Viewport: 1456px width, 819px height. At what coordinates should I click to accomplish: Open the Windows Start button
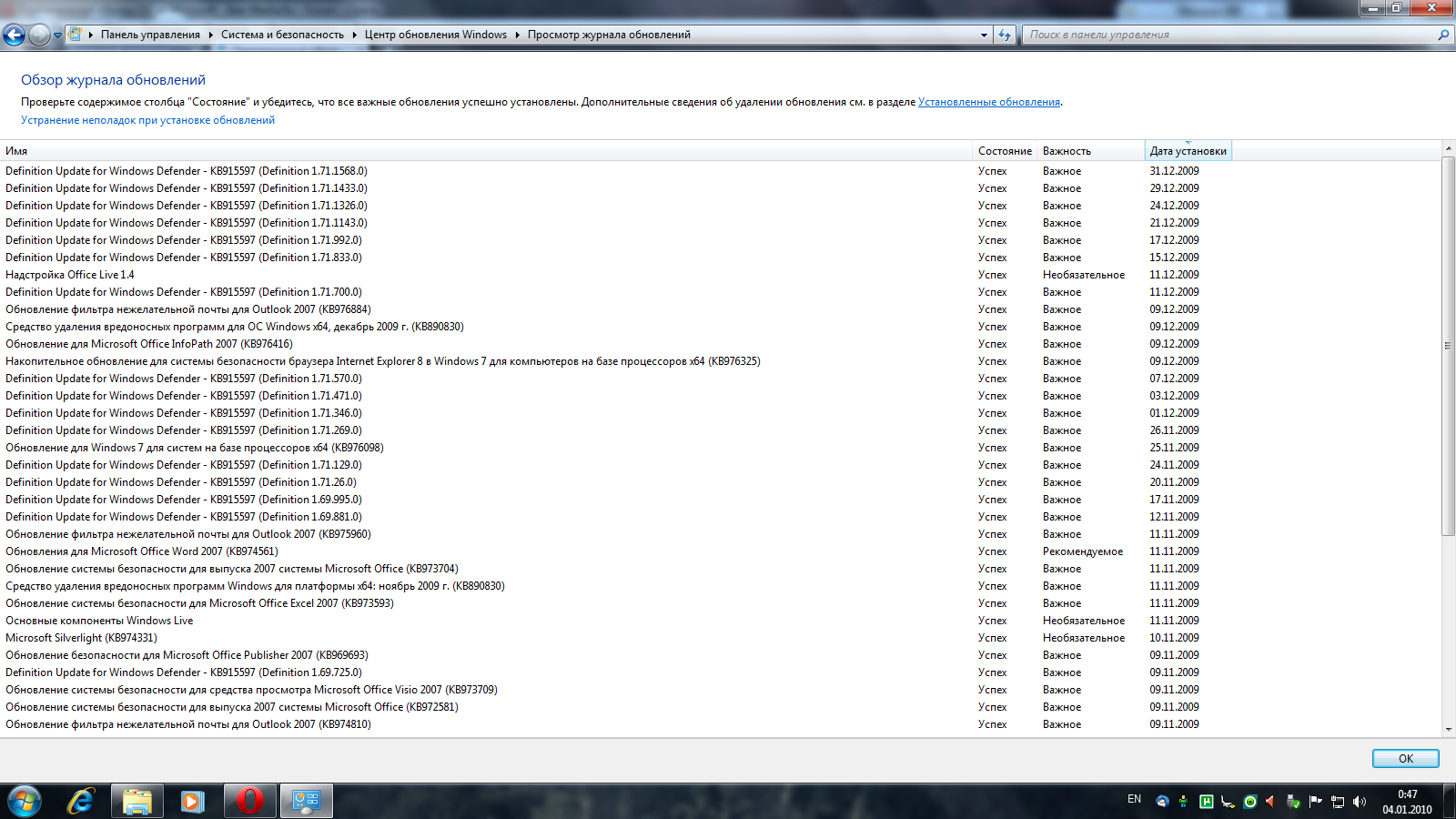[25, 801]
